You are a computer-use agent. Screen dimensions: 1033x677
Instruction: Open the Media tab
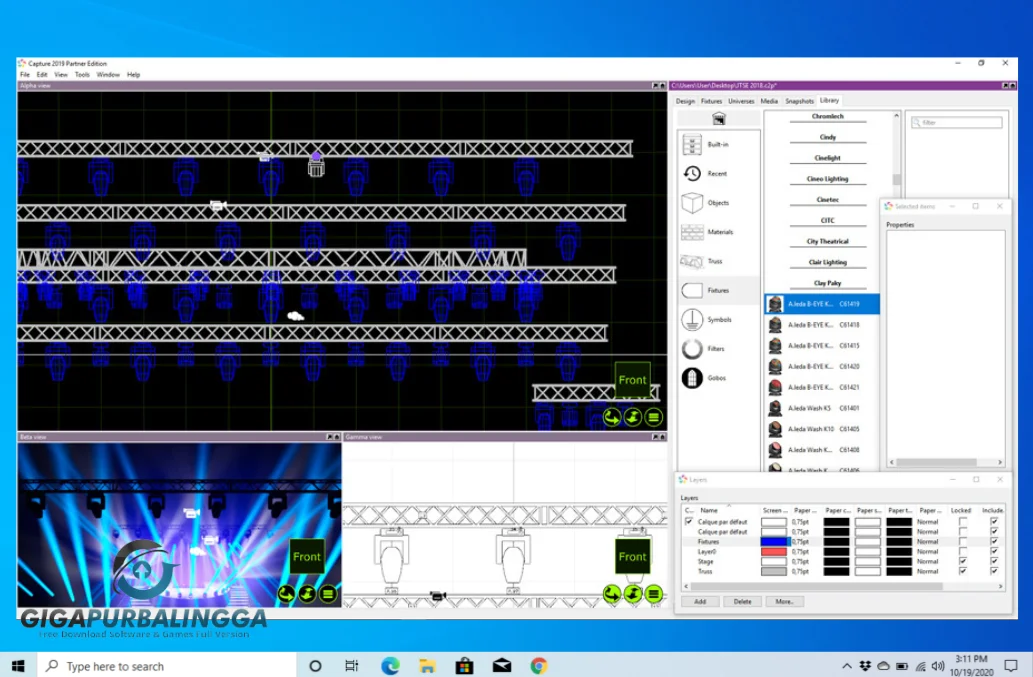point(769,101)
